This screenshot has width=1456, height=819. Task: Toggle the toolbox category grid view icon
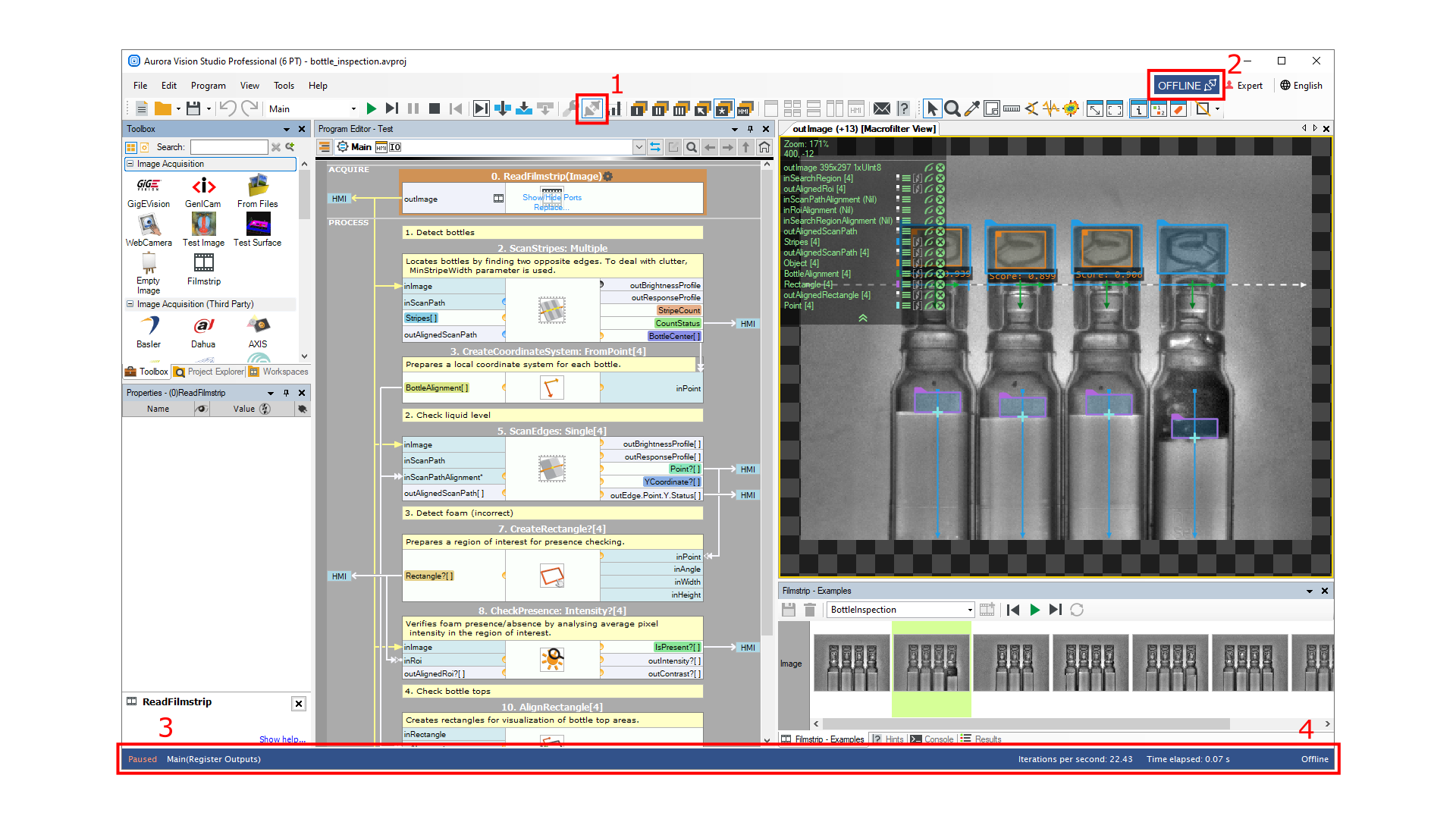pos(131,147)
